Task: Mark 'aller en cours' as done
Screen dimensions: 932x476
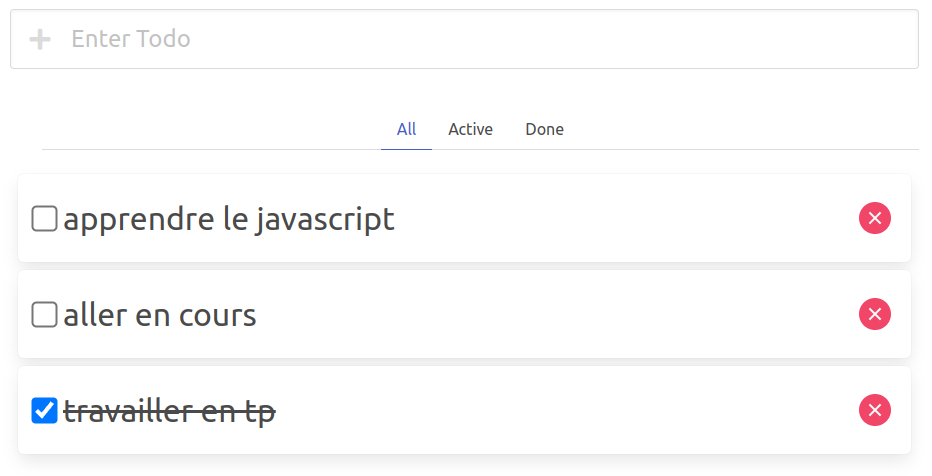Action: pyautogui.click(x=44, y=315)
